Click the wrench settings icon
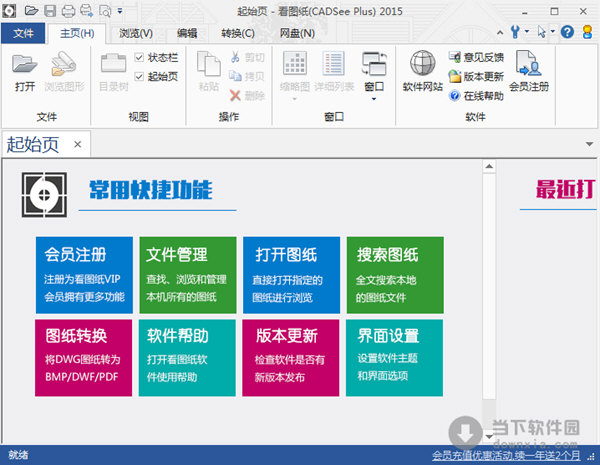The height and width of the screenshot is (465, 600). [515, 32]
